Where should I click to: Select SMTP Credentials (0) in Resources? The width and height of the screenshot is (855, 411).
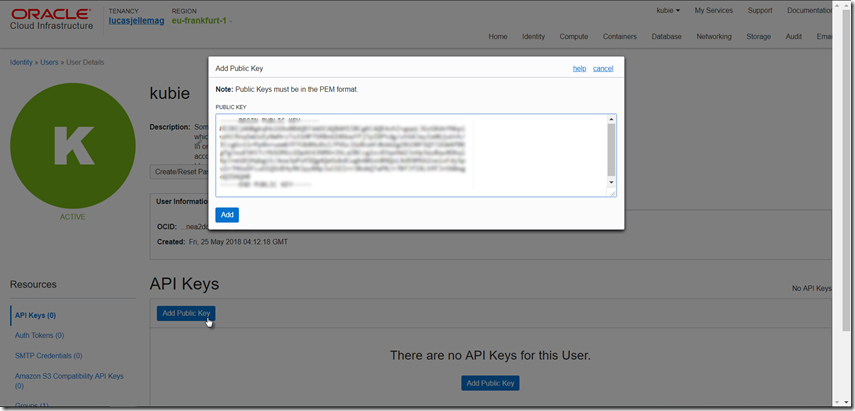tap(49, 355)
